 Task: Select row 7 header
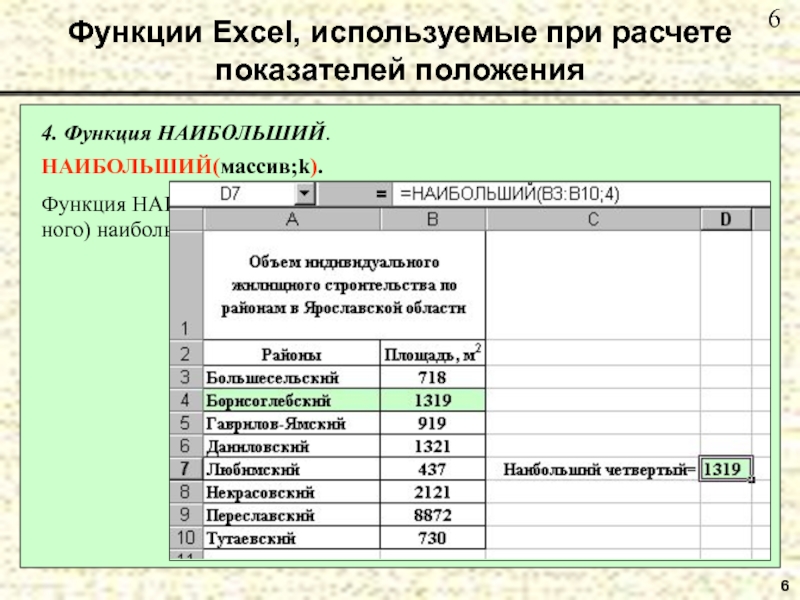pos(186,469)
